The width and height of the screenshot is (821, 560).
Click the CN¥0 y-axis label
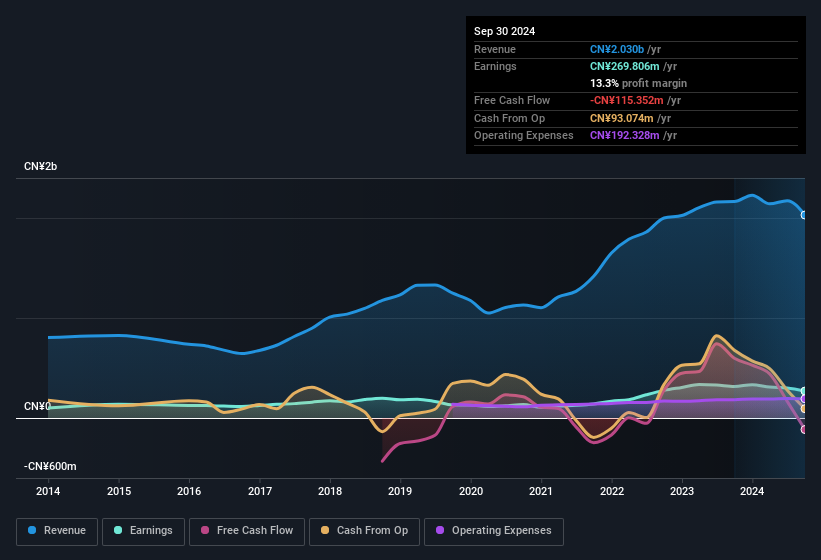[x=37, y=406]
